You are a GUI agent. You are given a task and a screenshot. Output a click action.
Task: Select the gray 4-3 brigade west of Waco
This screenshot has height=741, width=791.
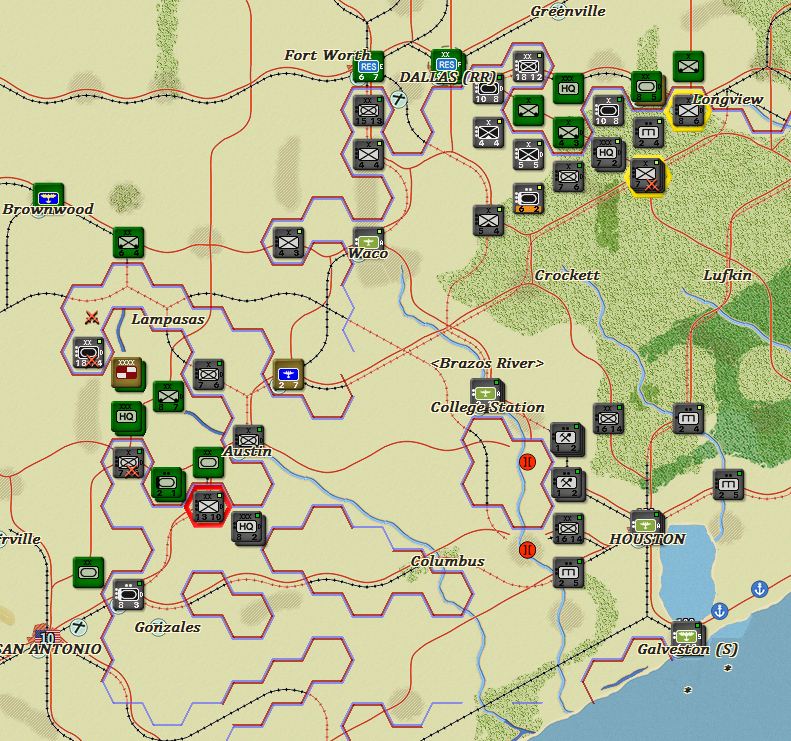(x=289, y=243)
